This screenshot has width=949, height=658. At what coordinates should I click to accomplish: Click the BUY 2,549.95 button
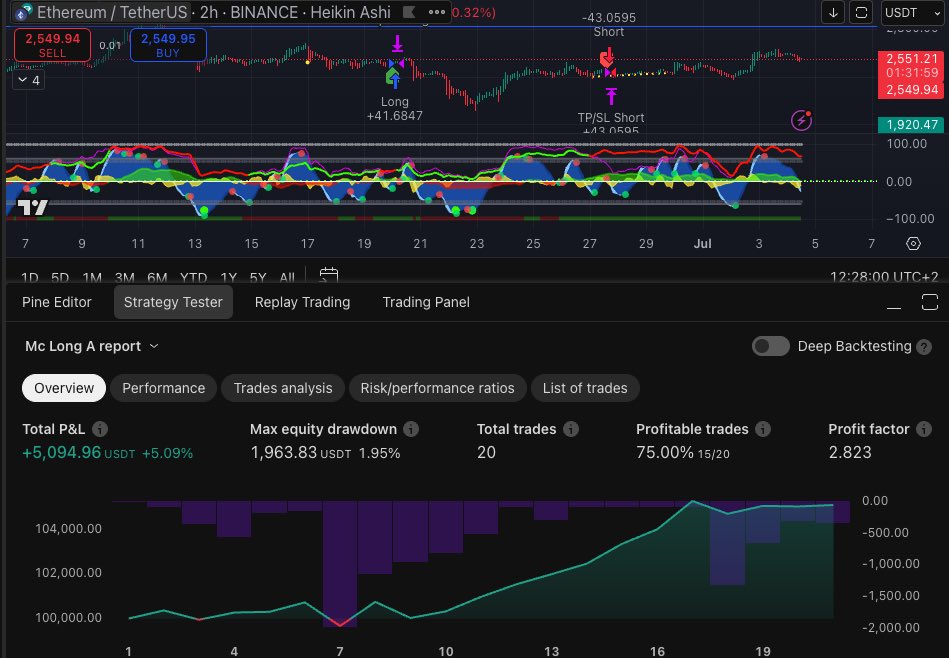(x=168, y=45)
